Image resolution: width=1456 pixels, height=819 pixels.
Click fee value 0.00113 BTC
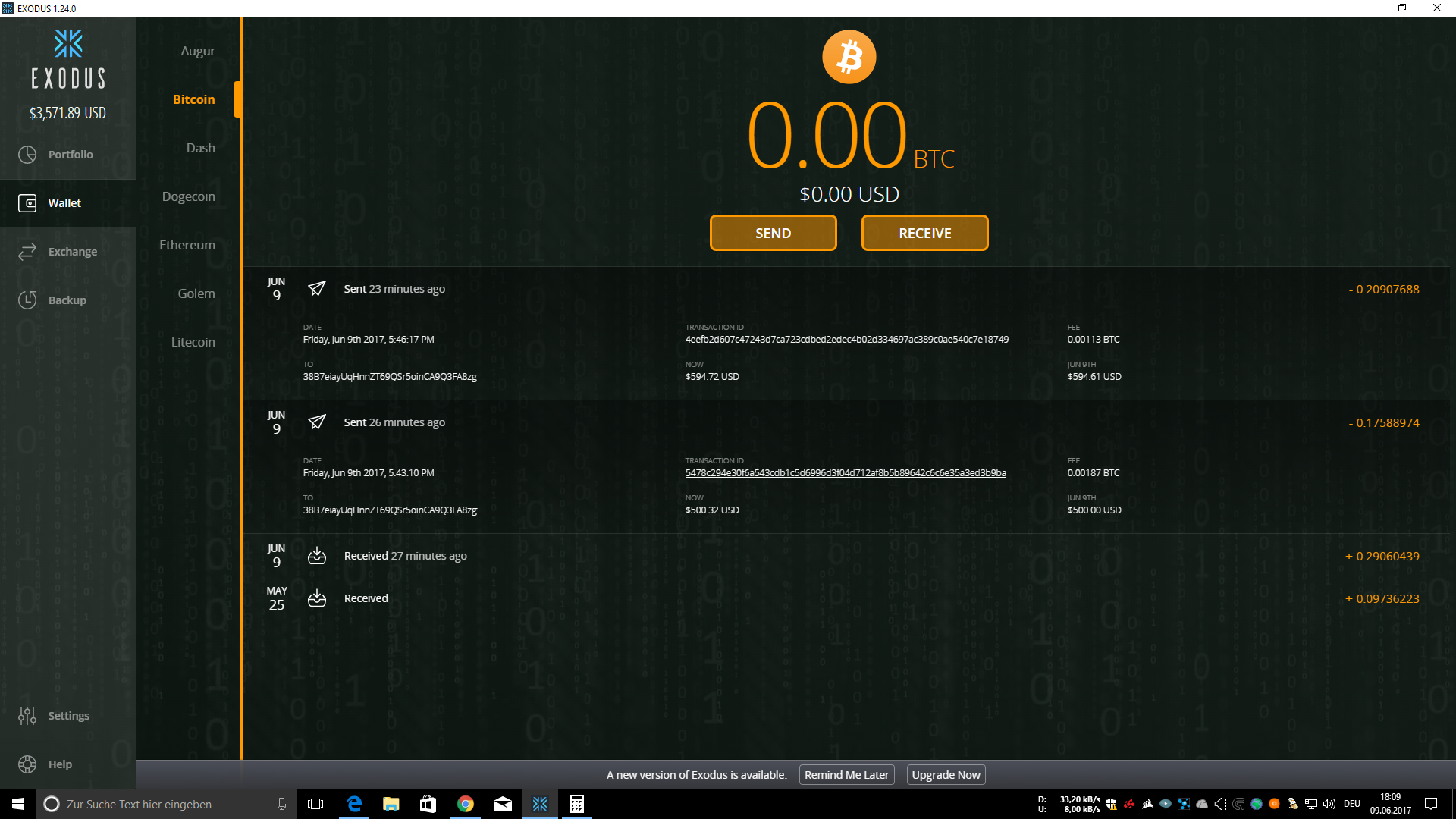(1094, 340)
